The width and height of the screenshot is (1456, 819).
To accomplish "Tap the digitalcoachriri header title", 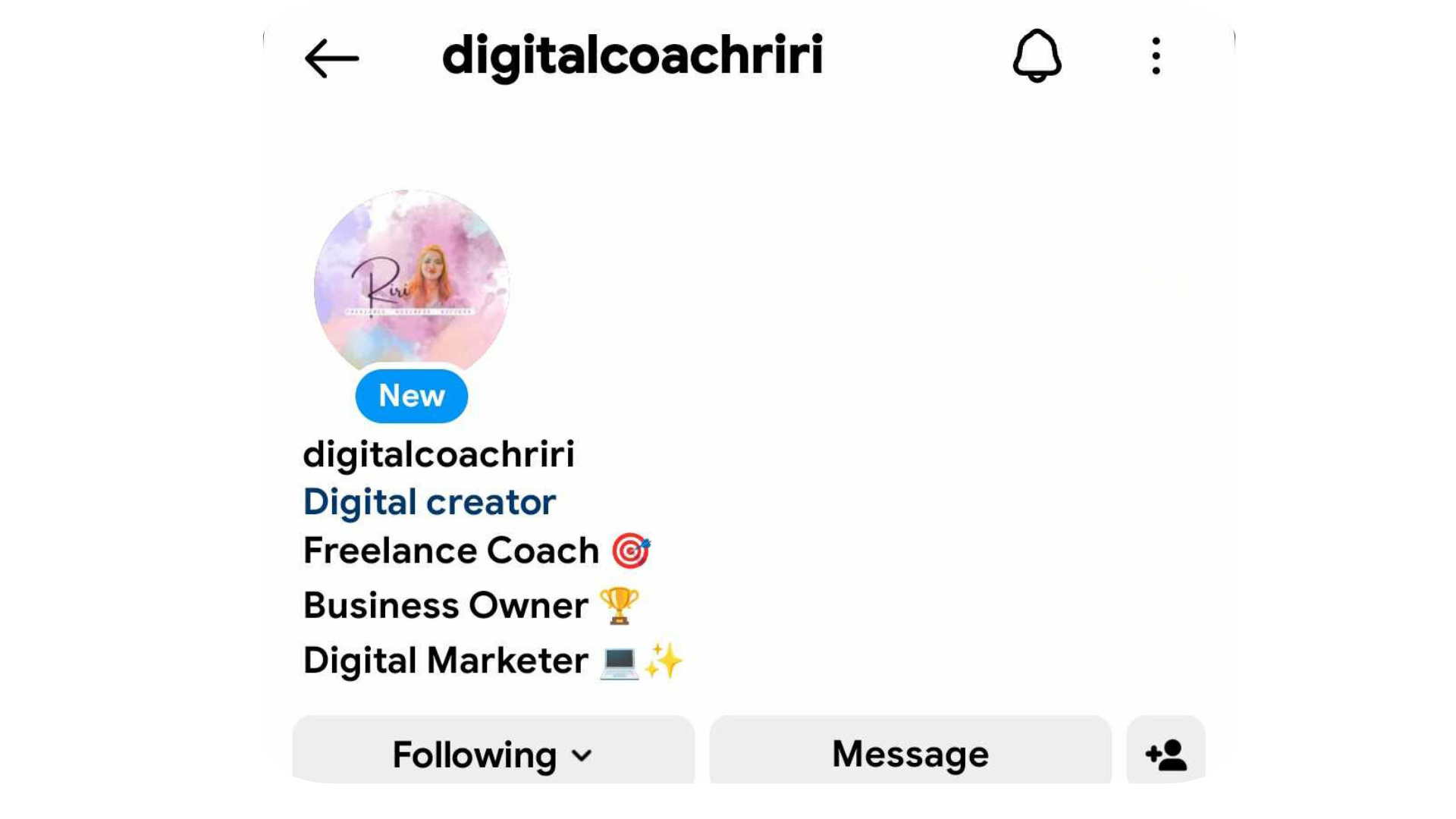I will 632,55.
